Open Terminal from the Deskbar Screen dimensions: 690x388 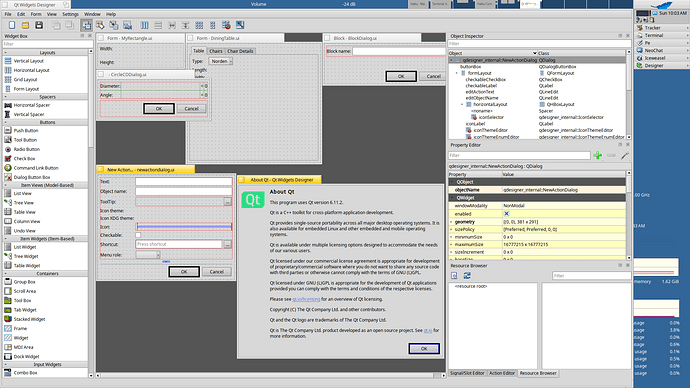(654, 35)
